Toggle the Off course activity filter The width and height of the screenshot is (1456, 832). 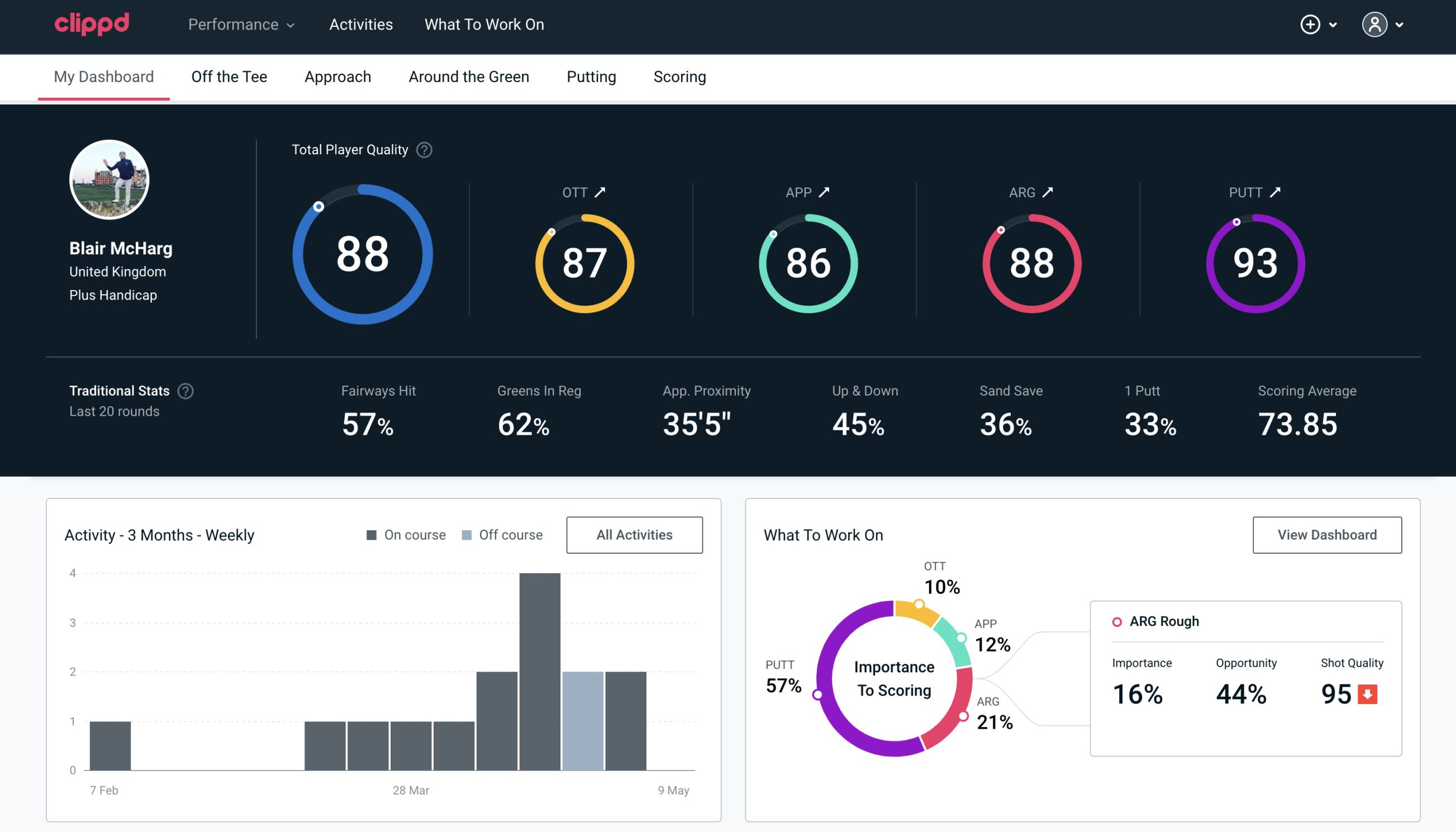[500, 534]
